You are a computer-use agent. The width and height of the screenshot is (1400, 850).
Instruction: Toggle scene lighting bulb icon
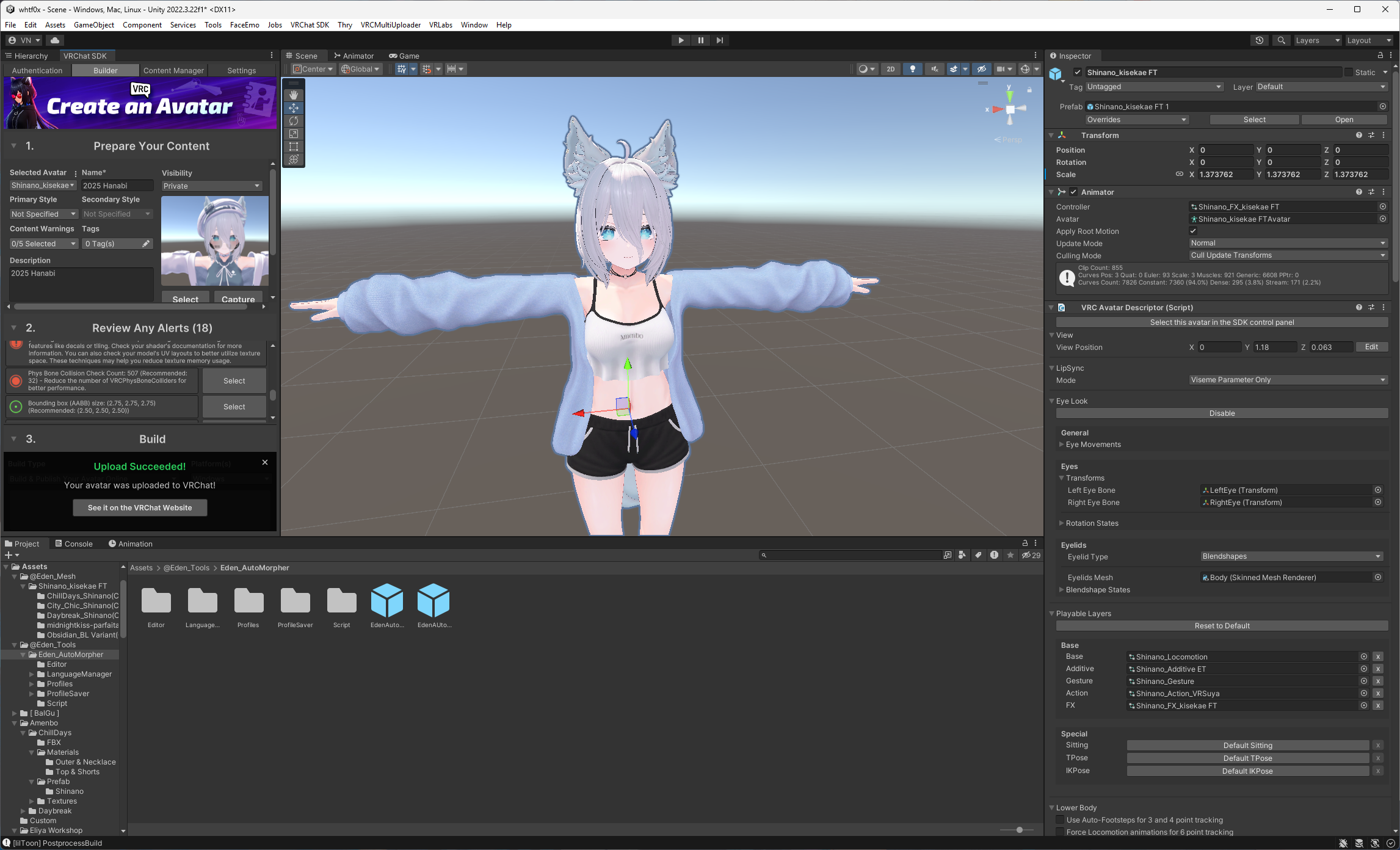(x=912, y=69)
